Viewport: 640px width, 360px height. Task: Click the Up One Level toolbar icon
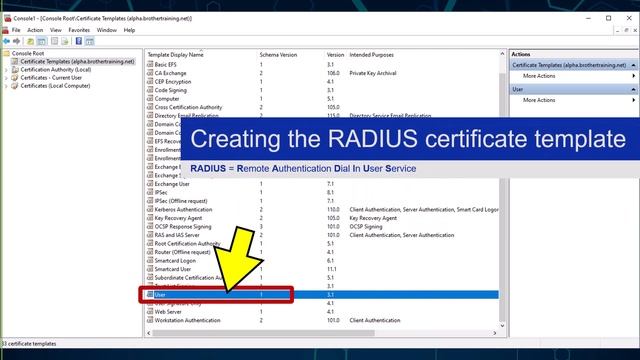pos(30,41)
